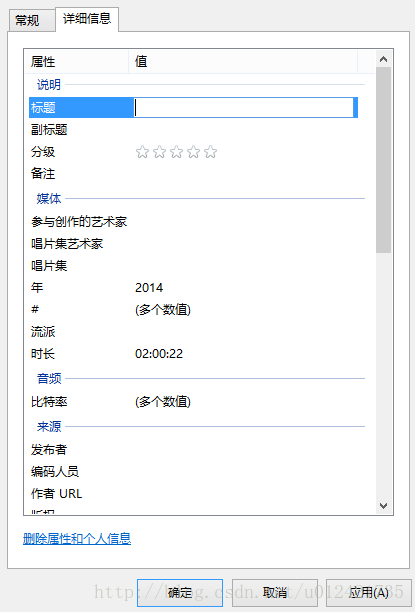Click the 媒体 group header
This screenshot has height=612, width=415.
click(49, 199)
